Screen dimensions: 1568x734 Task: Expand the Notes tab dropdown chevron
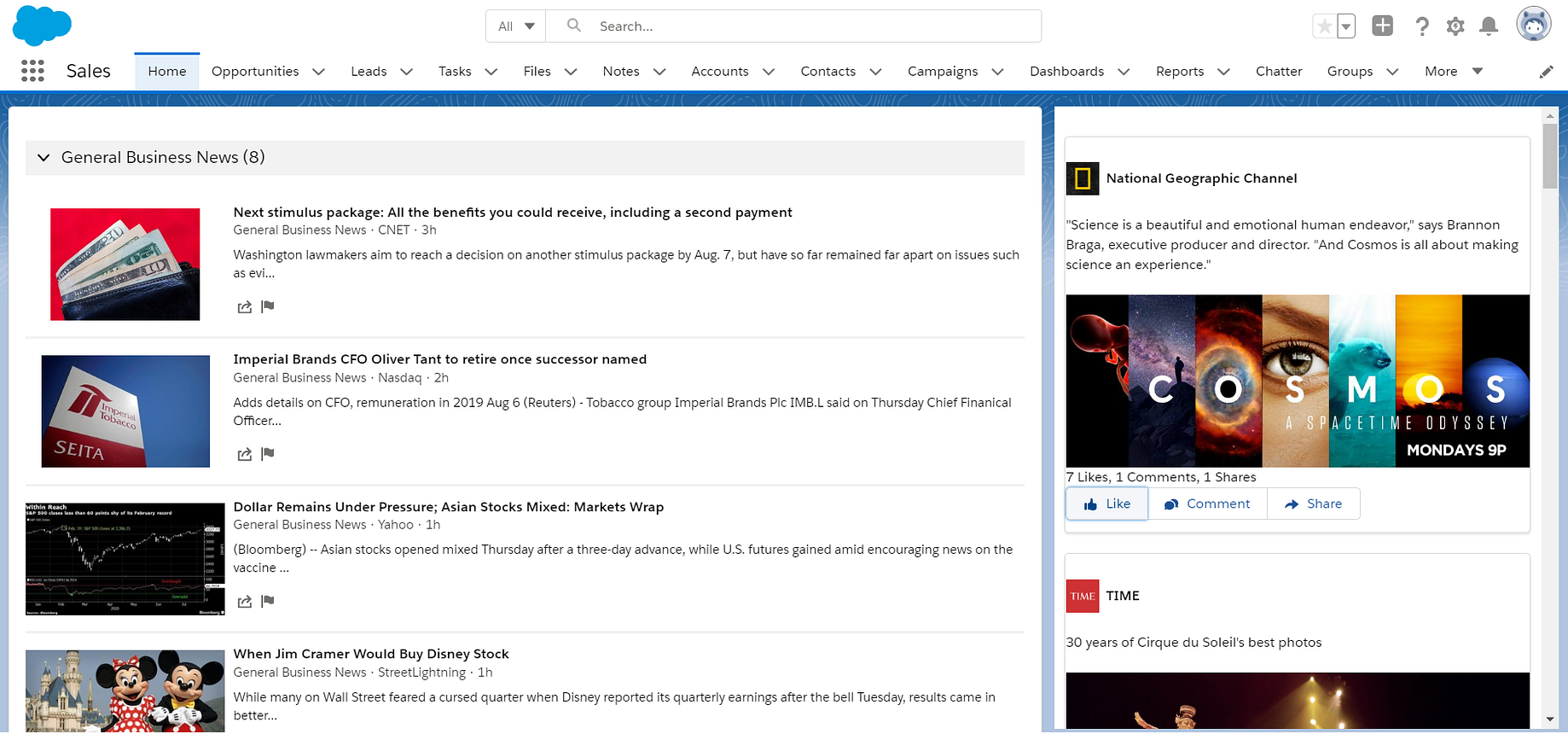[x=659, y=72]
